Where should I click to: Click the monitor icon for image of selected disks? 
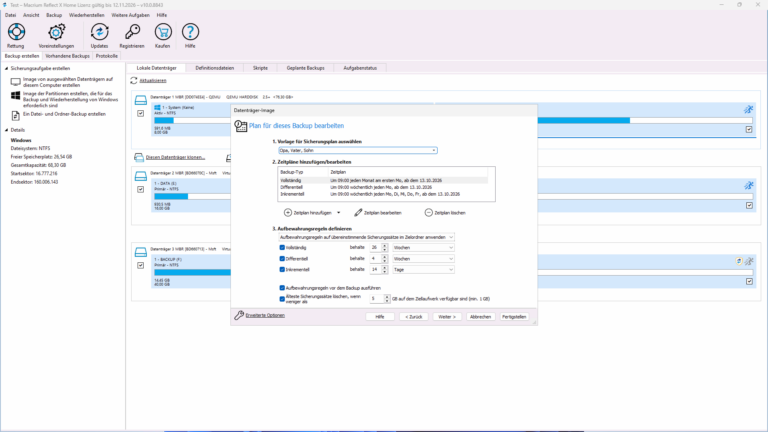click(16, 82)
